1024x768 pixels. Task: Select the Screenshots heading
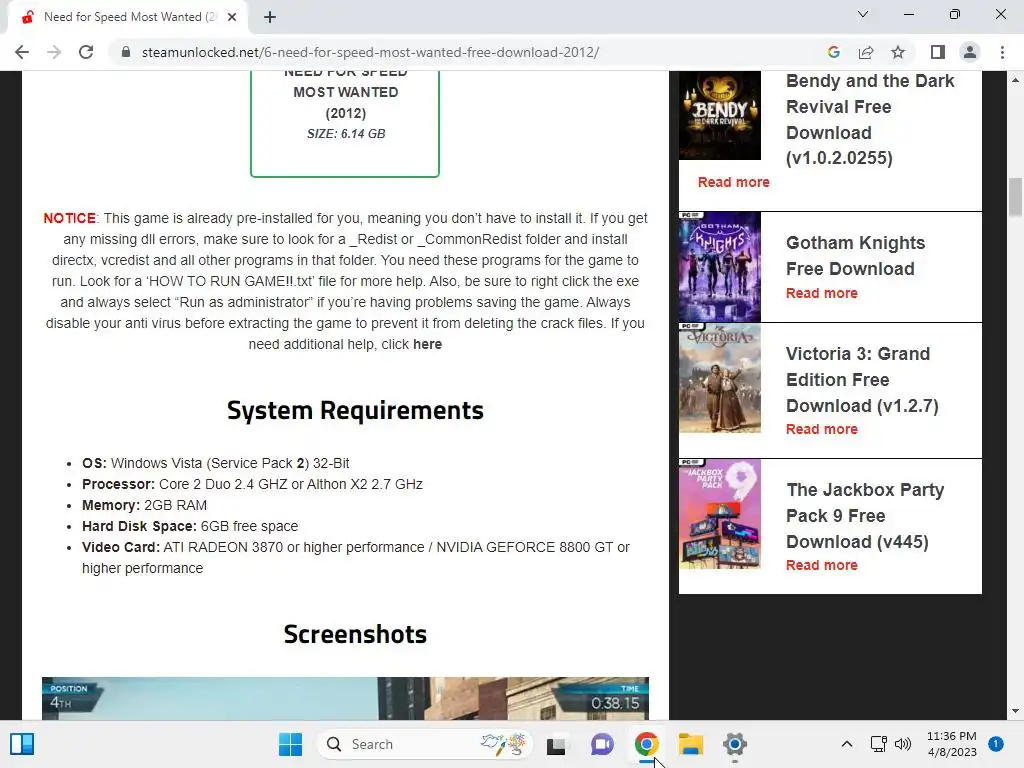click(355, 635)
